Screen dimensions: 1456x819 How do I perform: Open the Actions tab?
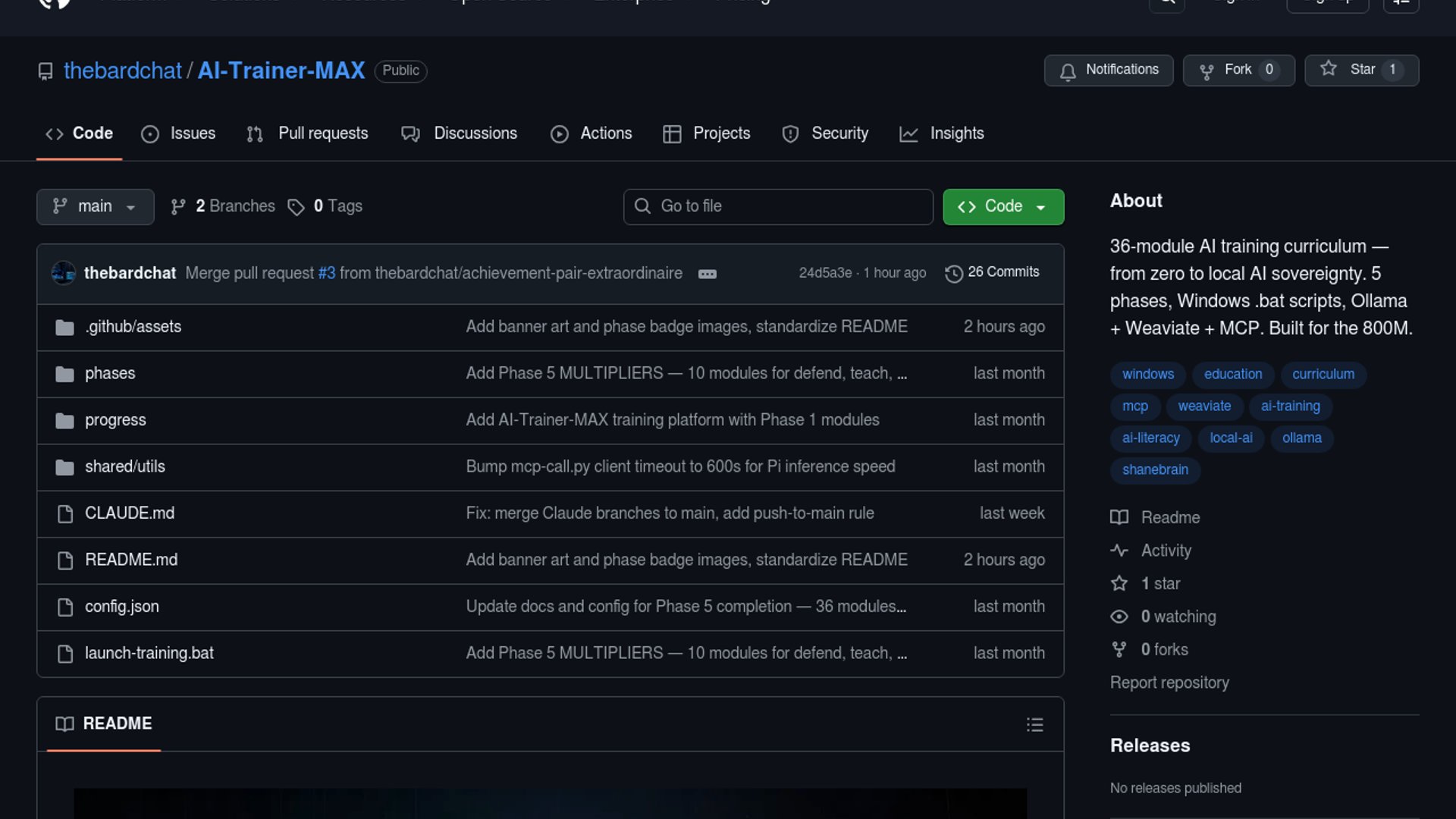pyautogui.click(x=591, y=133)
